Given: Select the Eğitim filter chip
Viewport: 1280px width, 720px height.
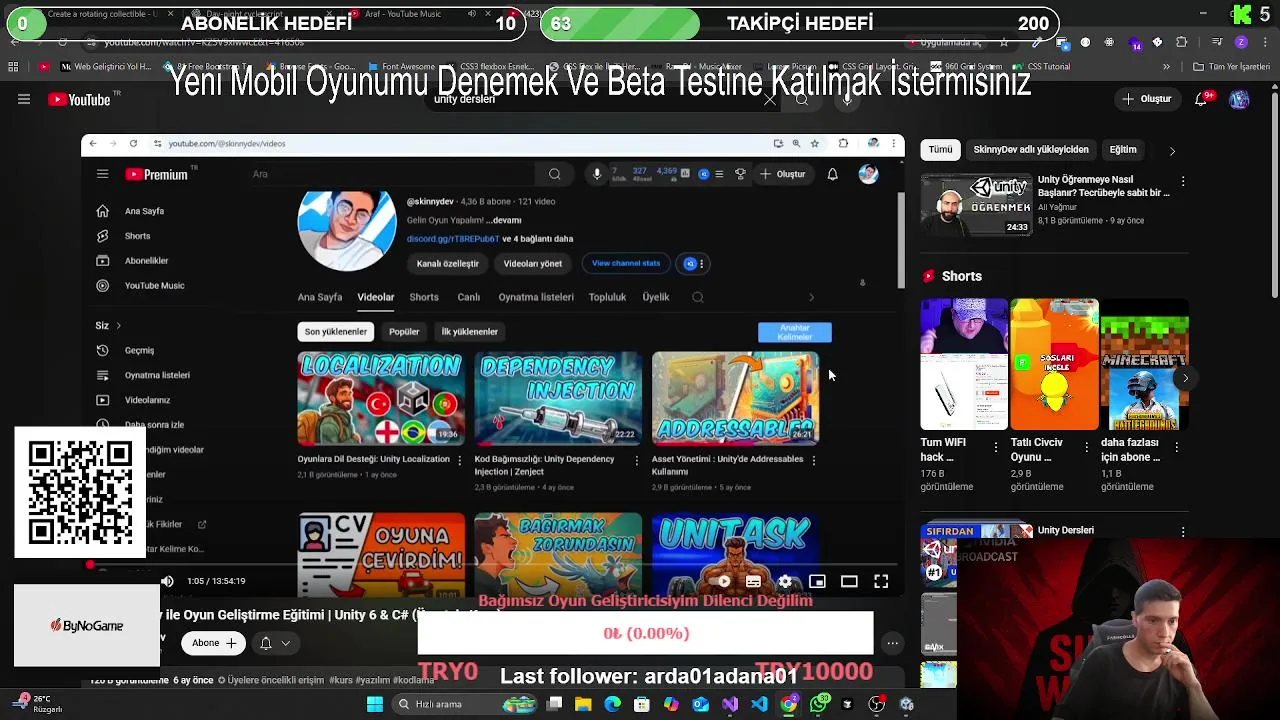Looking at the screenshot, I should coord(1123,150).
